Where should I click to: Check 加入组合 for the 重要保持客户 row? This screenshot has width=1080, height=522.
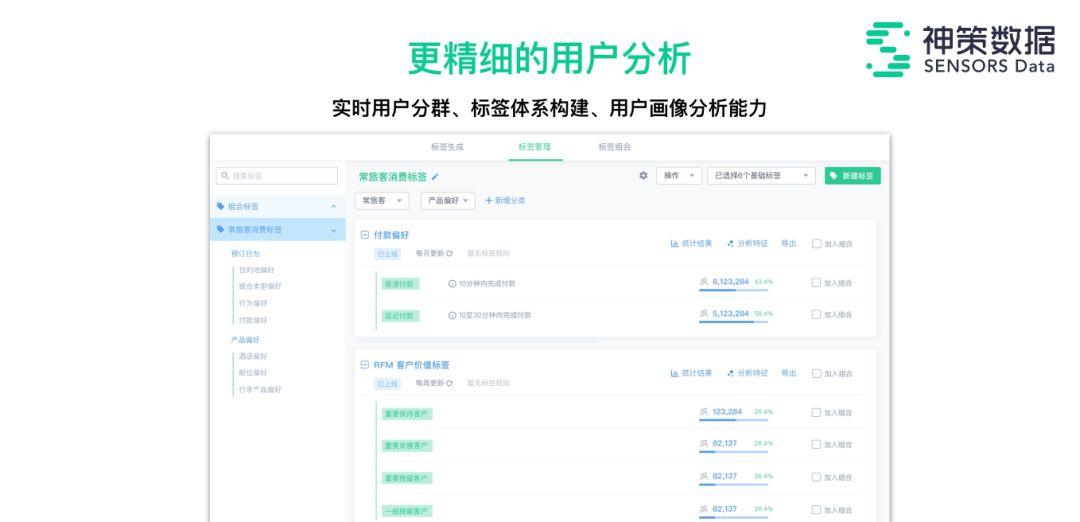(x=816, y=413)
